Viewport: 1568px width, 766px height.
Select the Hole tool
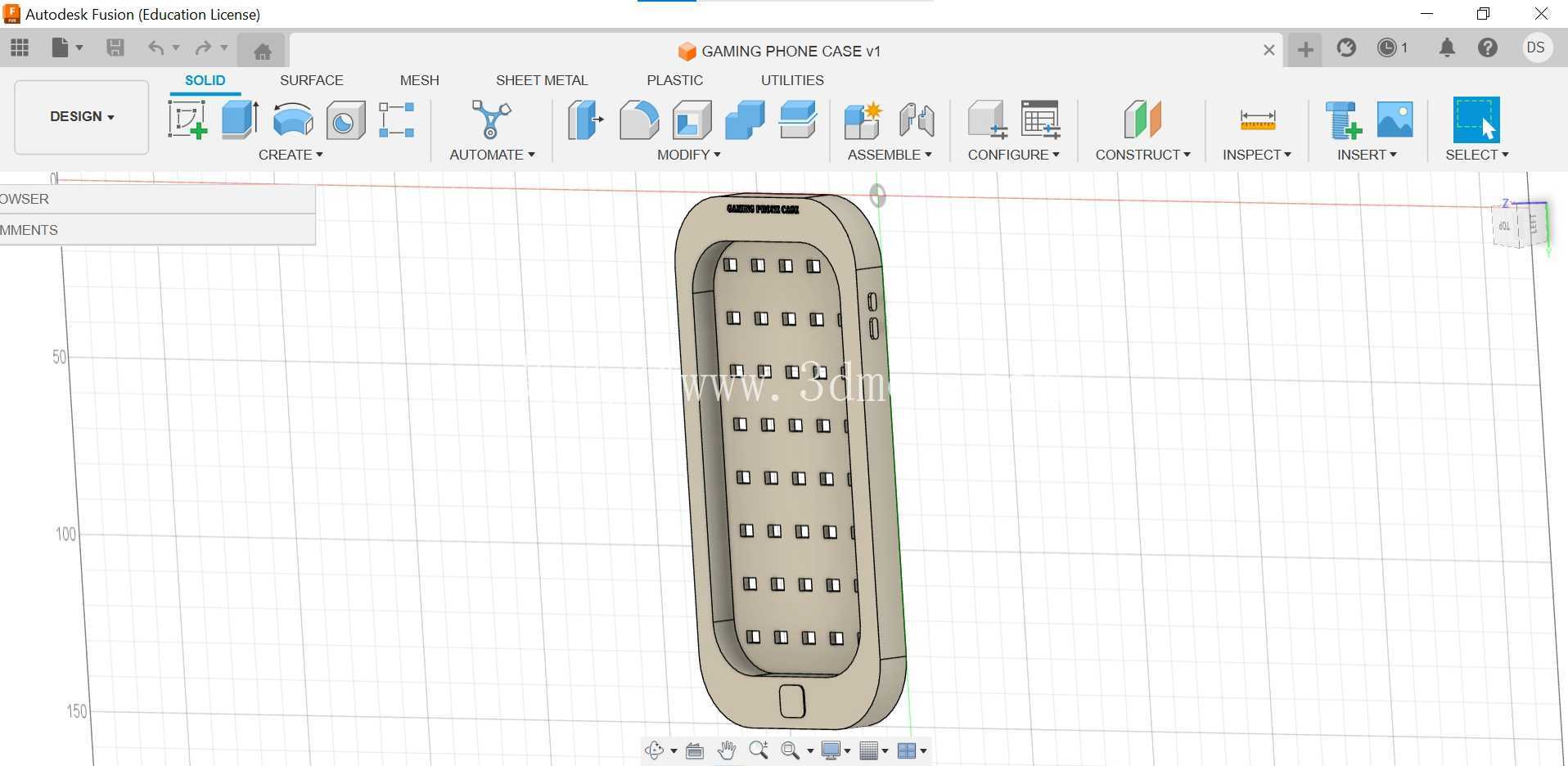345,119
